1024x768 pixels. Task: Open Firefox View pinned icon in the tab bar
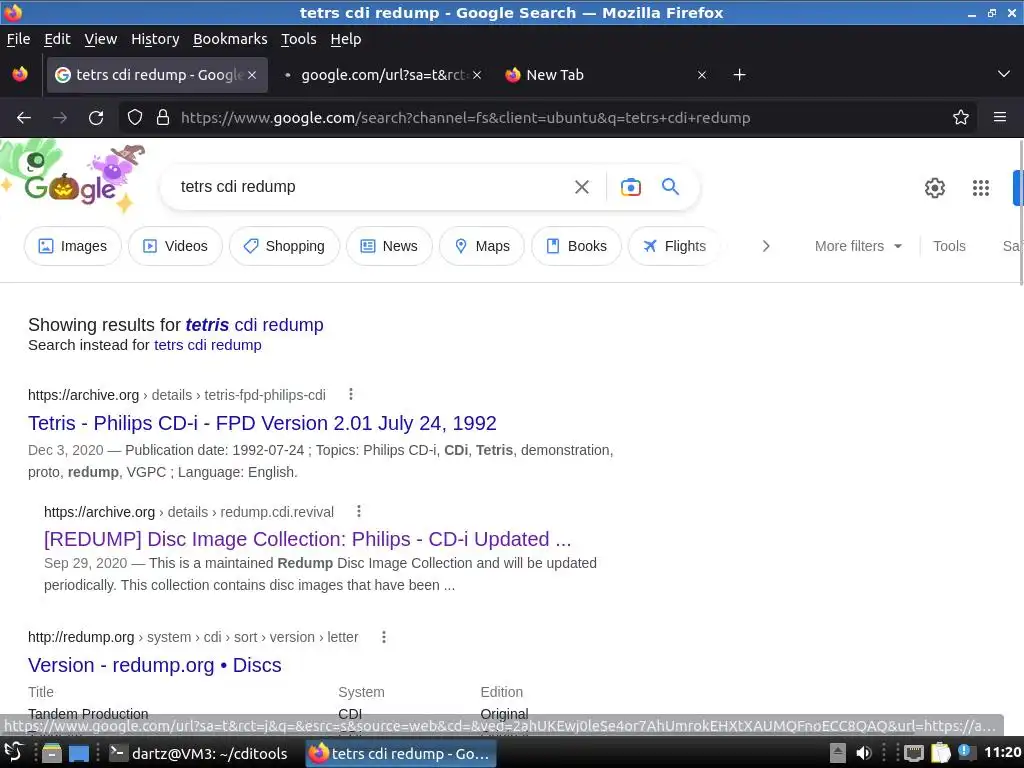[20, 74]
